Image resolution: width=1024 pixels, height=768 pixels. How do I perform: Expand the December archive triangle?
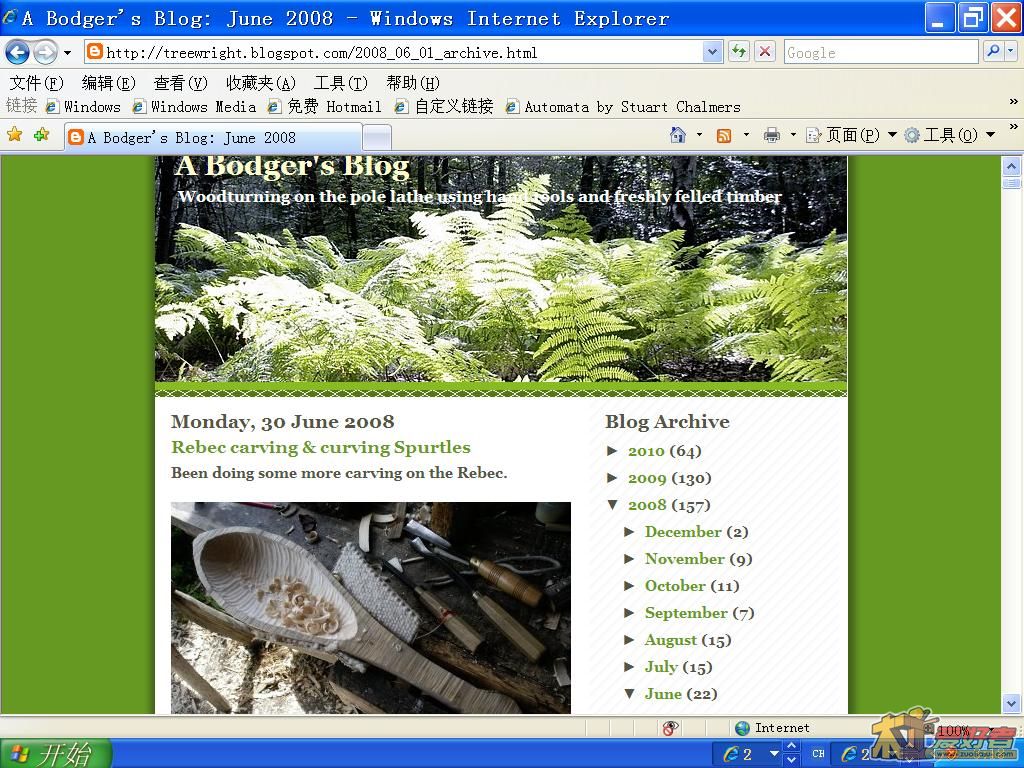tap(630, 532)
